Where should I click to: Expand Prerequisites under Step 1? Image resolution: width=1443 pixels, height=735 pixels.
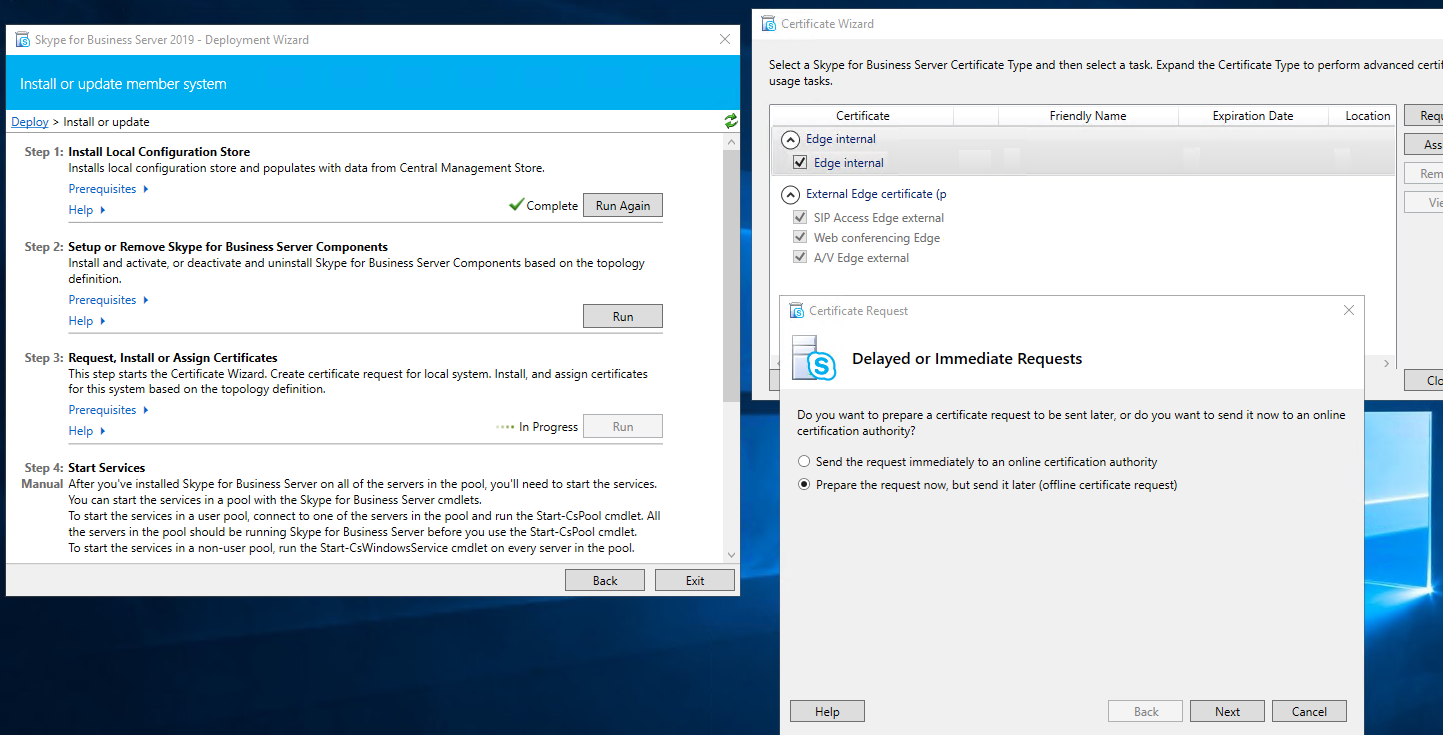(x=108, y=189)
